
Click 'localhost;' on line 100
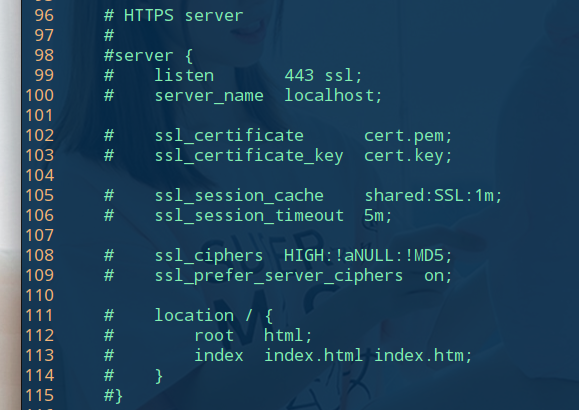[x=333, y=96]
